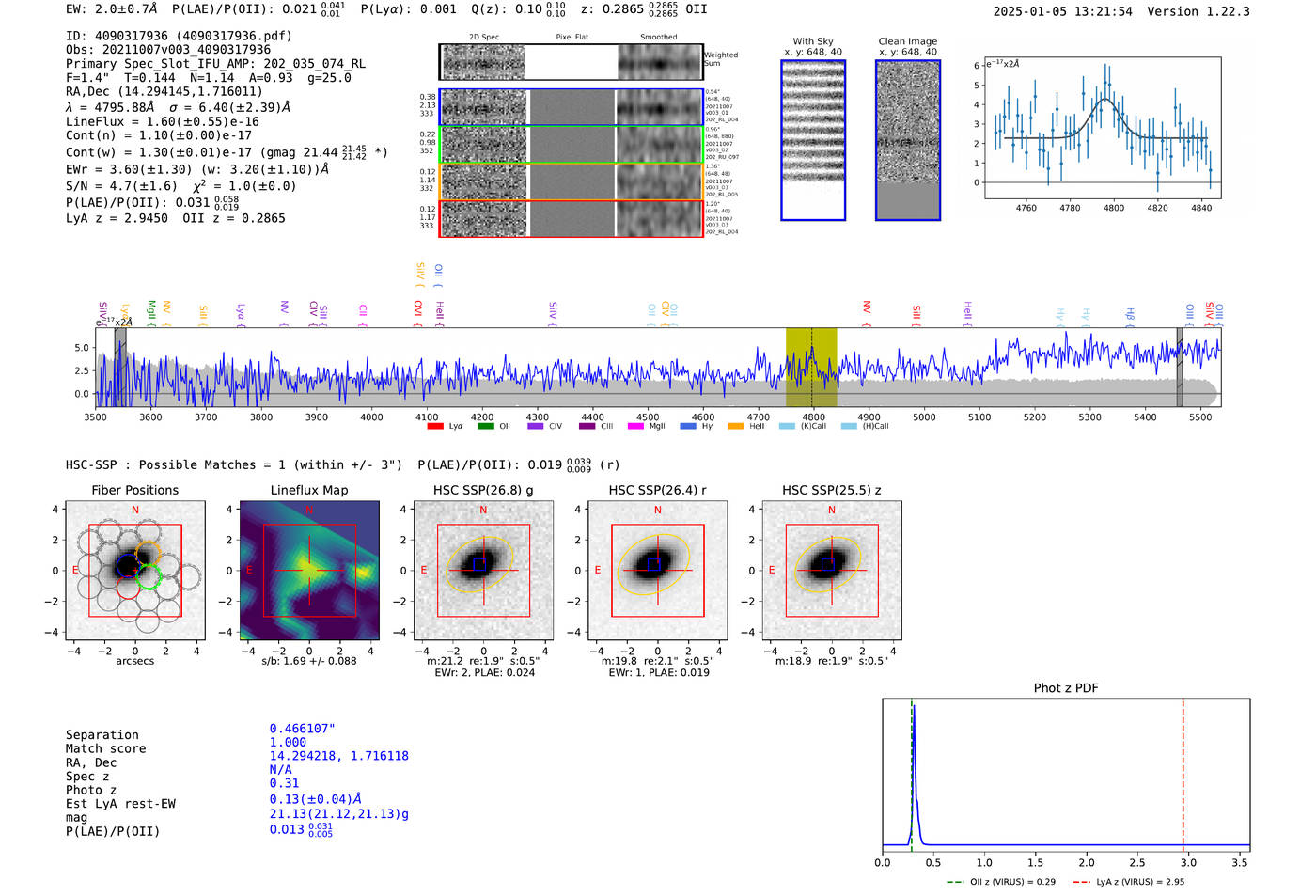Select the HSC SSP(26.4) r image
Image resolution: width=1316 pixels, height=896 pixels.
pos(657,571)
